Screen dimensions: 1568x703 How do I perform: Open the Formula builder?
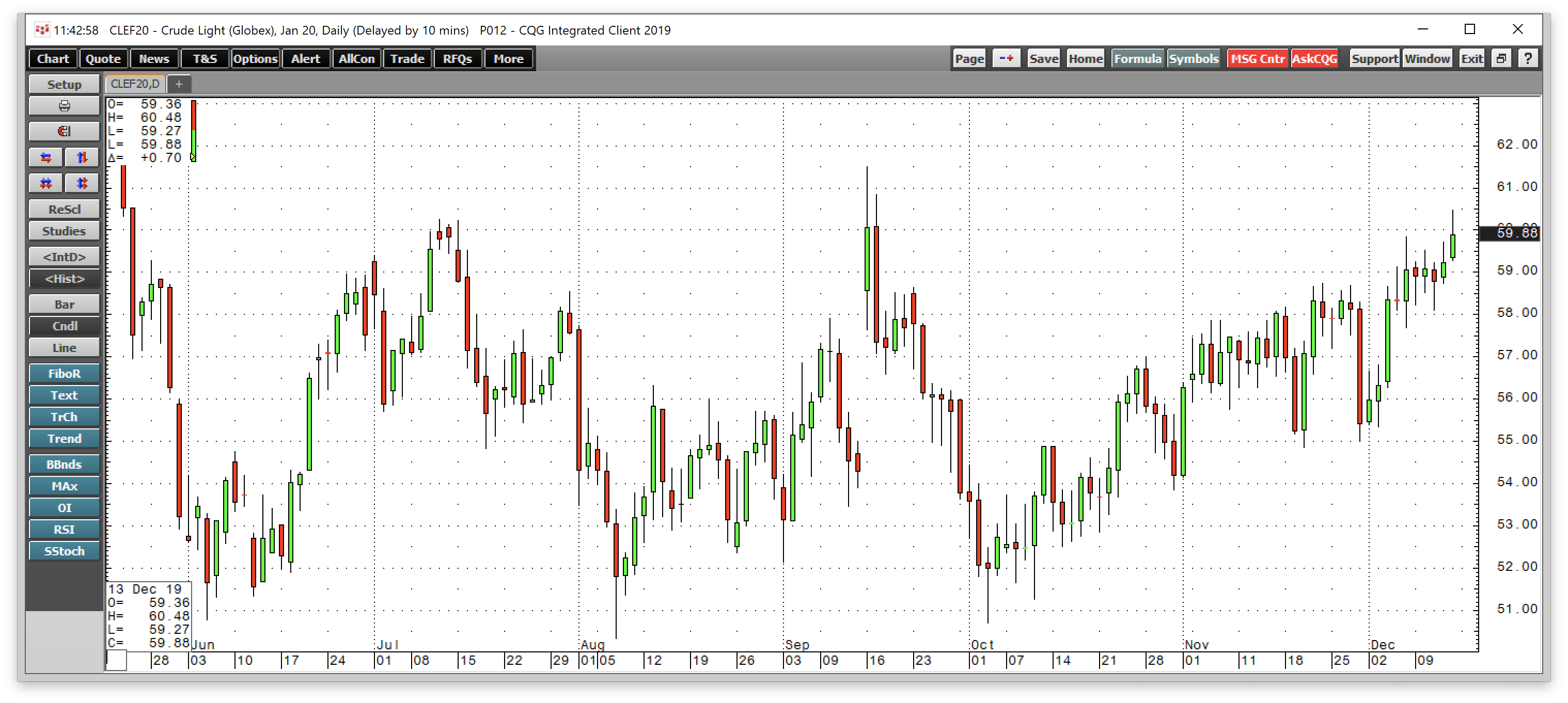point(1138,58)
